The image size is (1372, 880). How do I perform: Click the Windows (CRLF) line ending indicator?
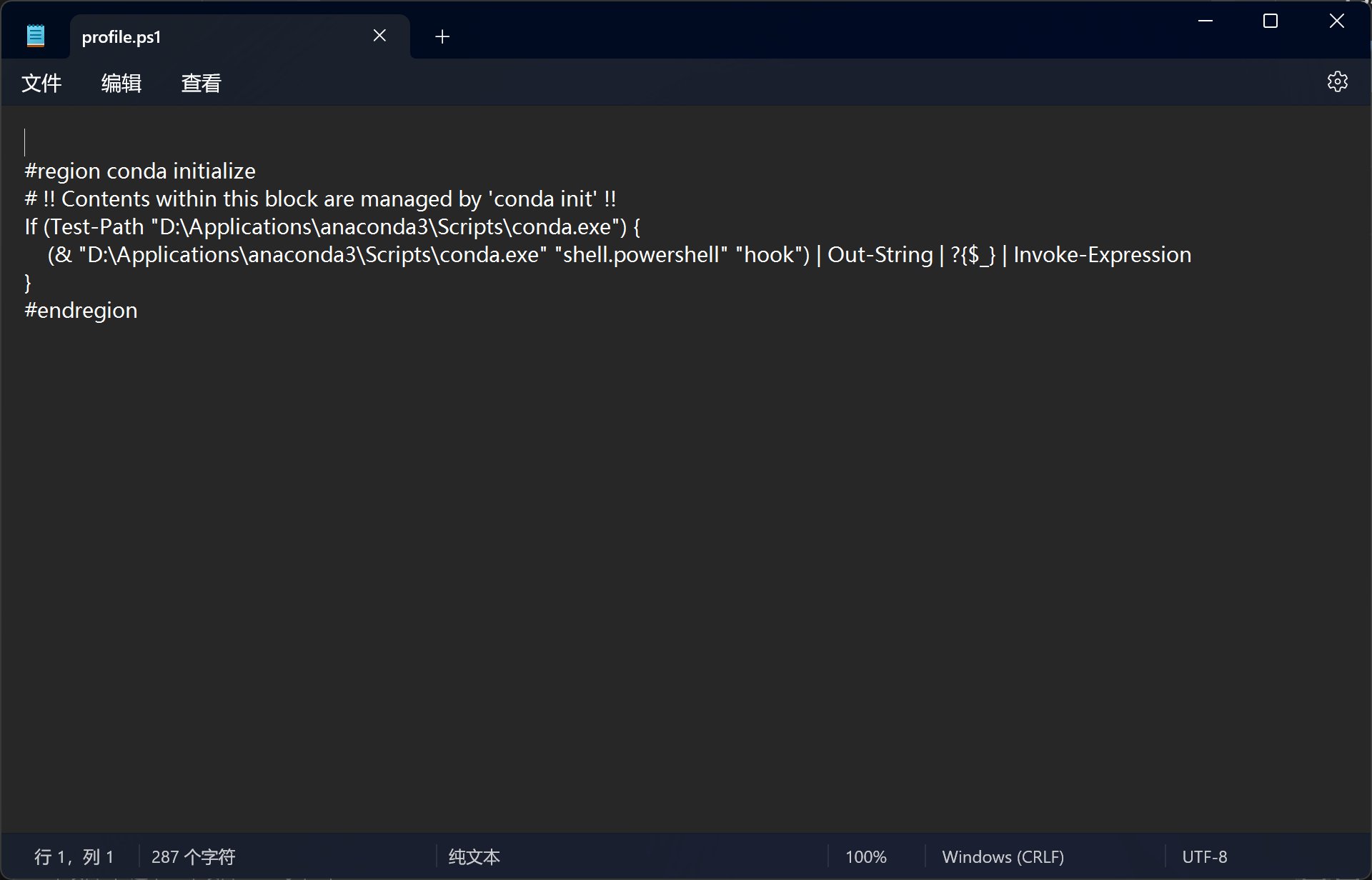click(1003, 856)
